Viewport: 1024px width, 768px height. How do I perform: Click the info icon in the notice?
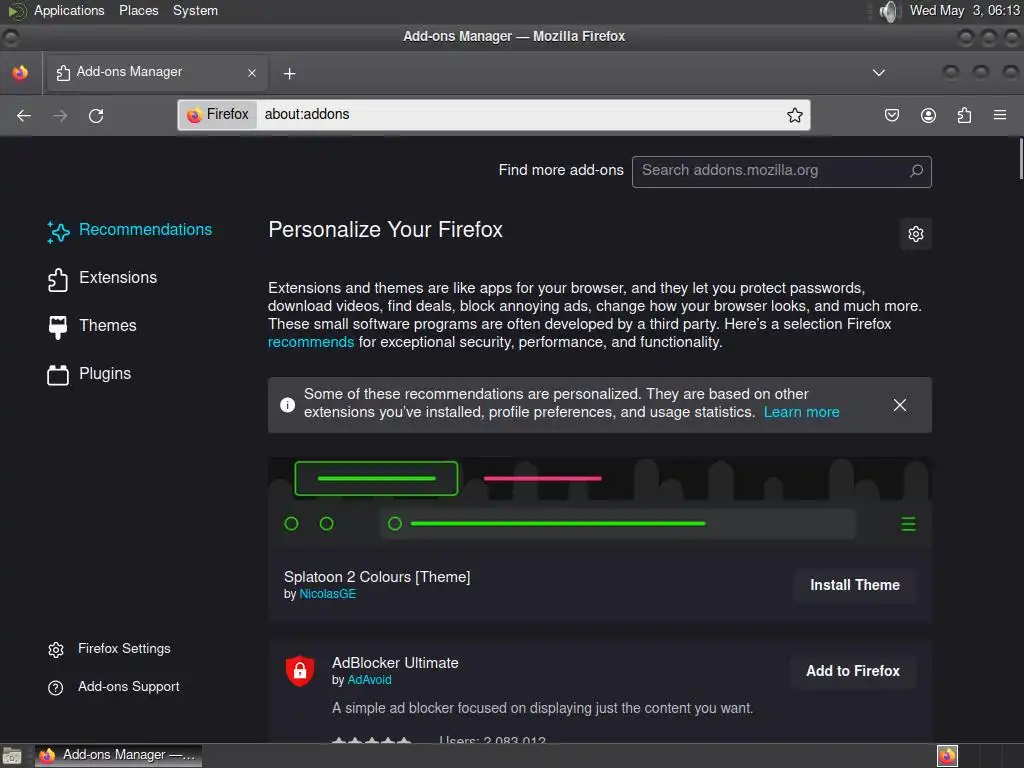pos(287,405)
